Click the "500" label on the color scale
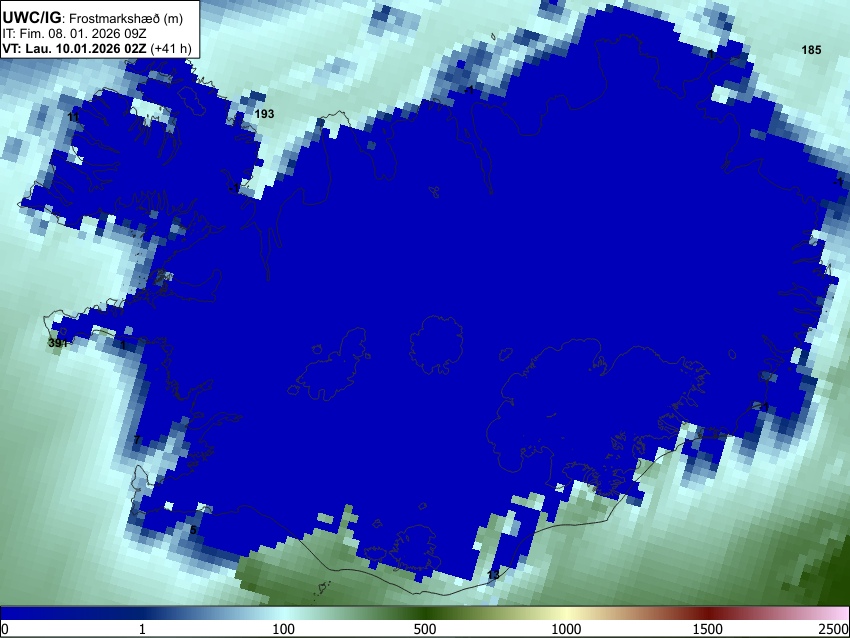 [x=425, y=629]
